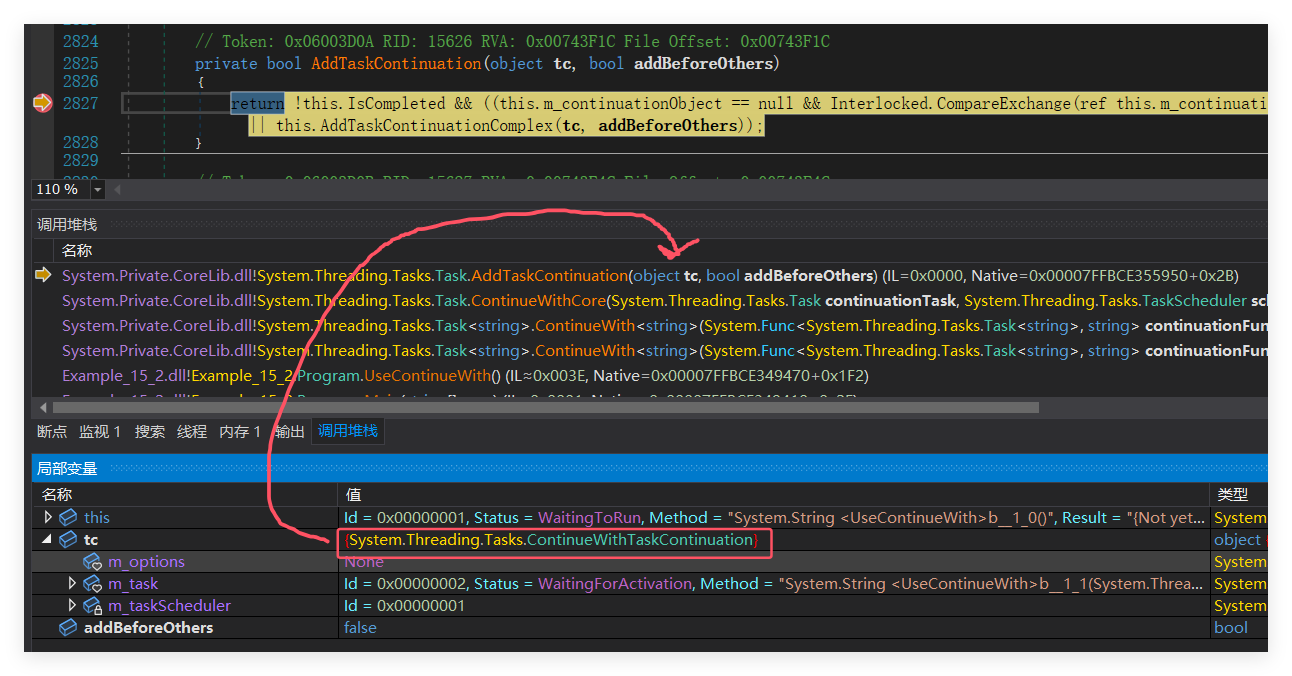Expand the m_task field node

pyautogui.click(x=72, y=584)
